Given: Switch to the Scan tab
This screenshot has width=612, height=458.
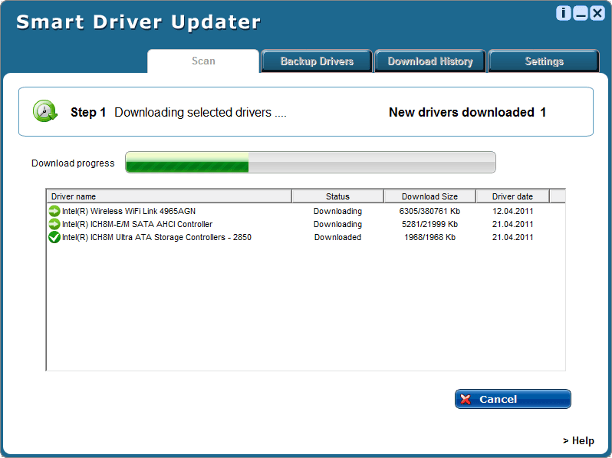Looking at the screenshot, I should [x=203, y=61].
